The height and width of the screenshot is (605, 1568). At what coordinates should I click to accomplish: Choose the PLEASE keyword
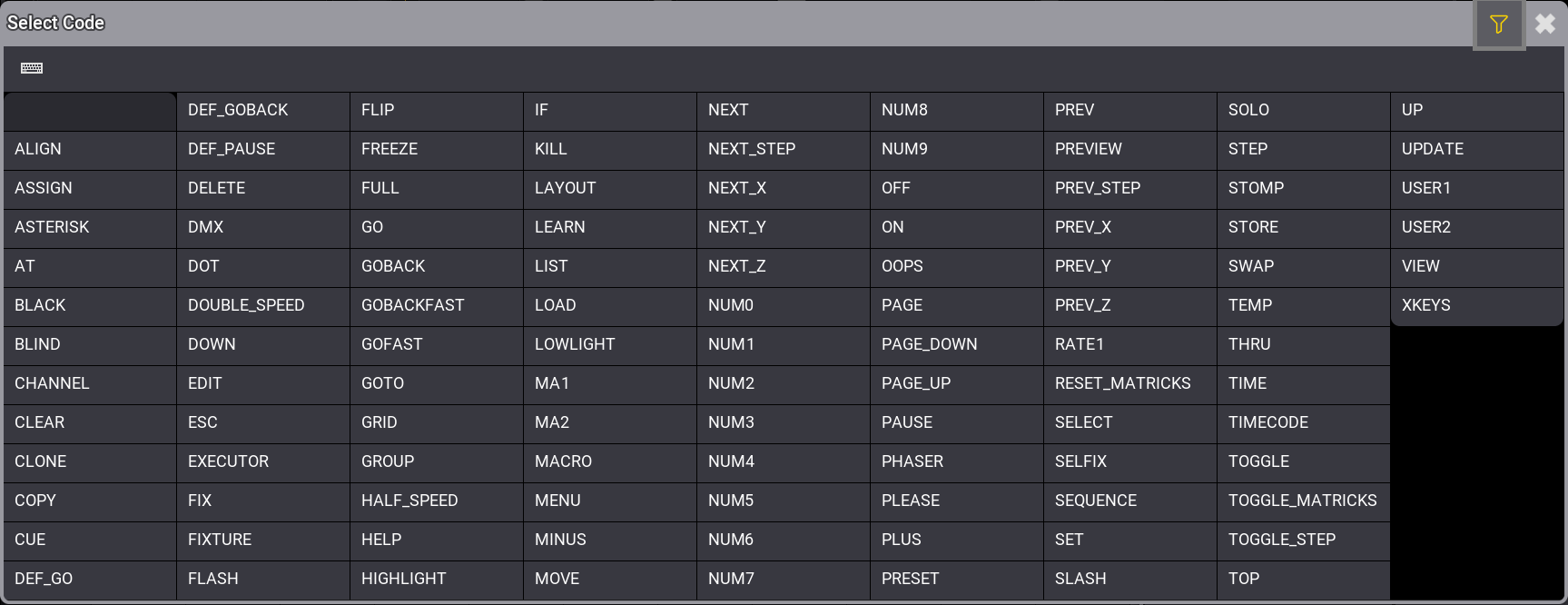pyautogui.click(x=956, y=501)
